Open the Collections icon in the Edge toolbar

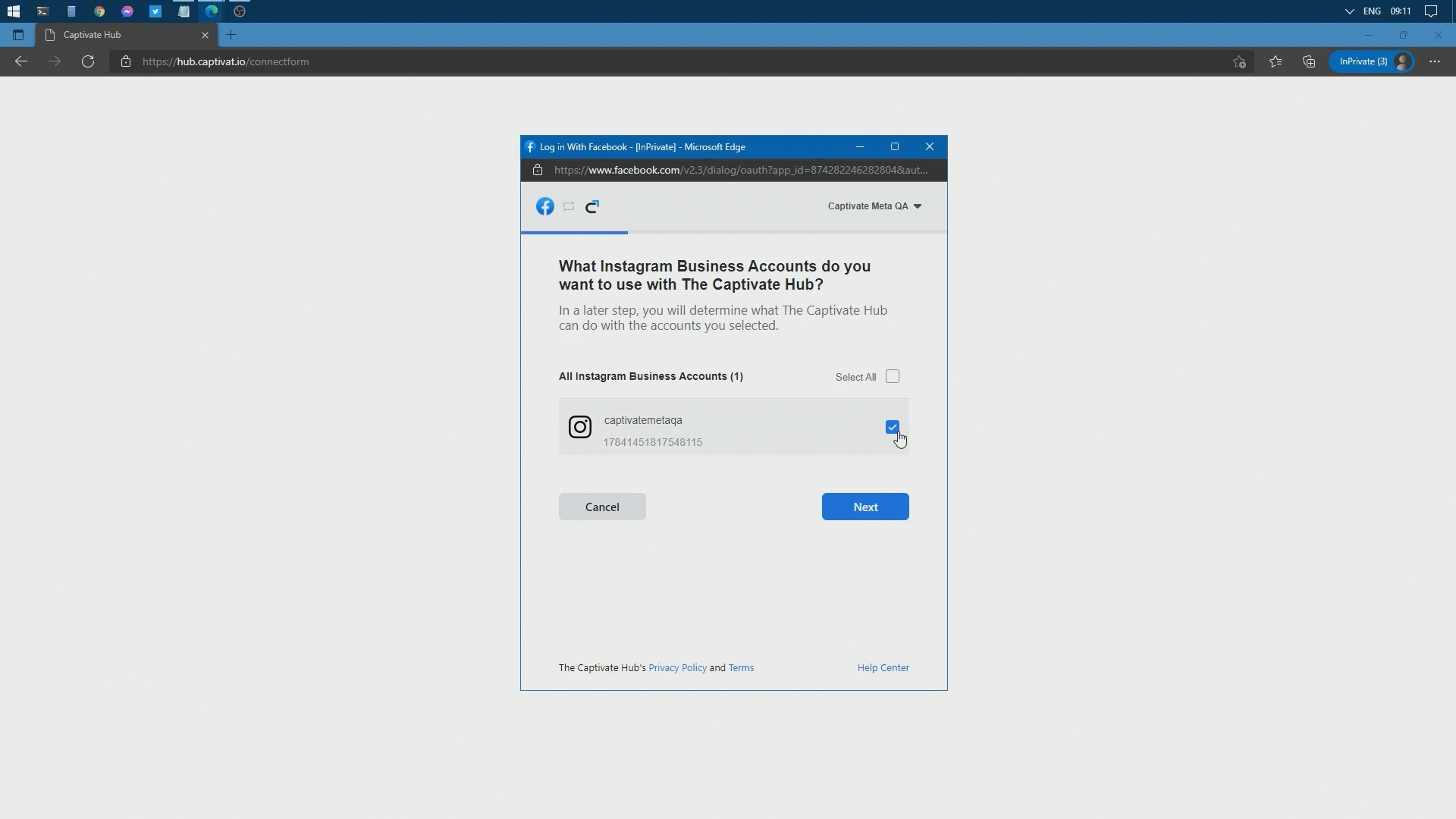click(1309, 61)
